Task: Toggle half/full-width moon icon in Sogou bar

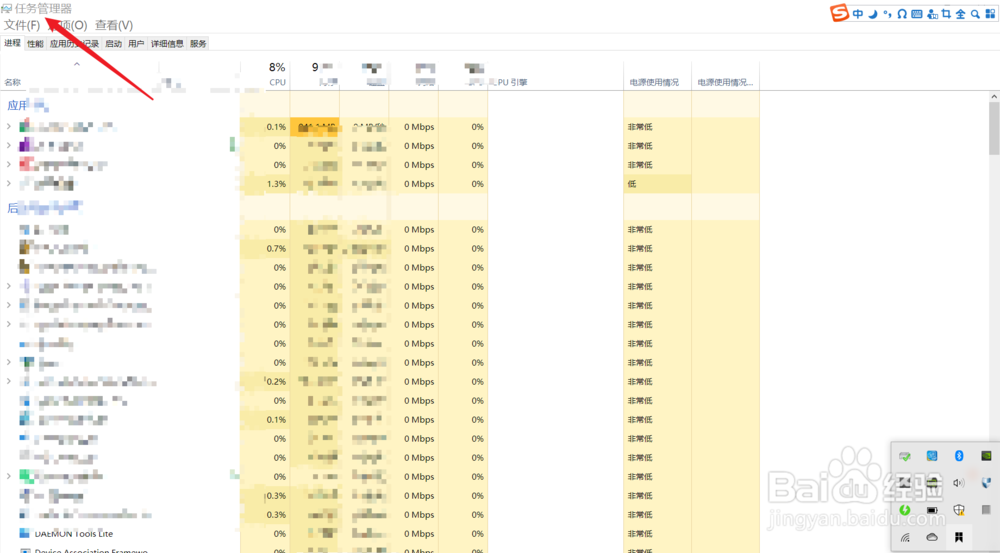Action: [872, 13]
